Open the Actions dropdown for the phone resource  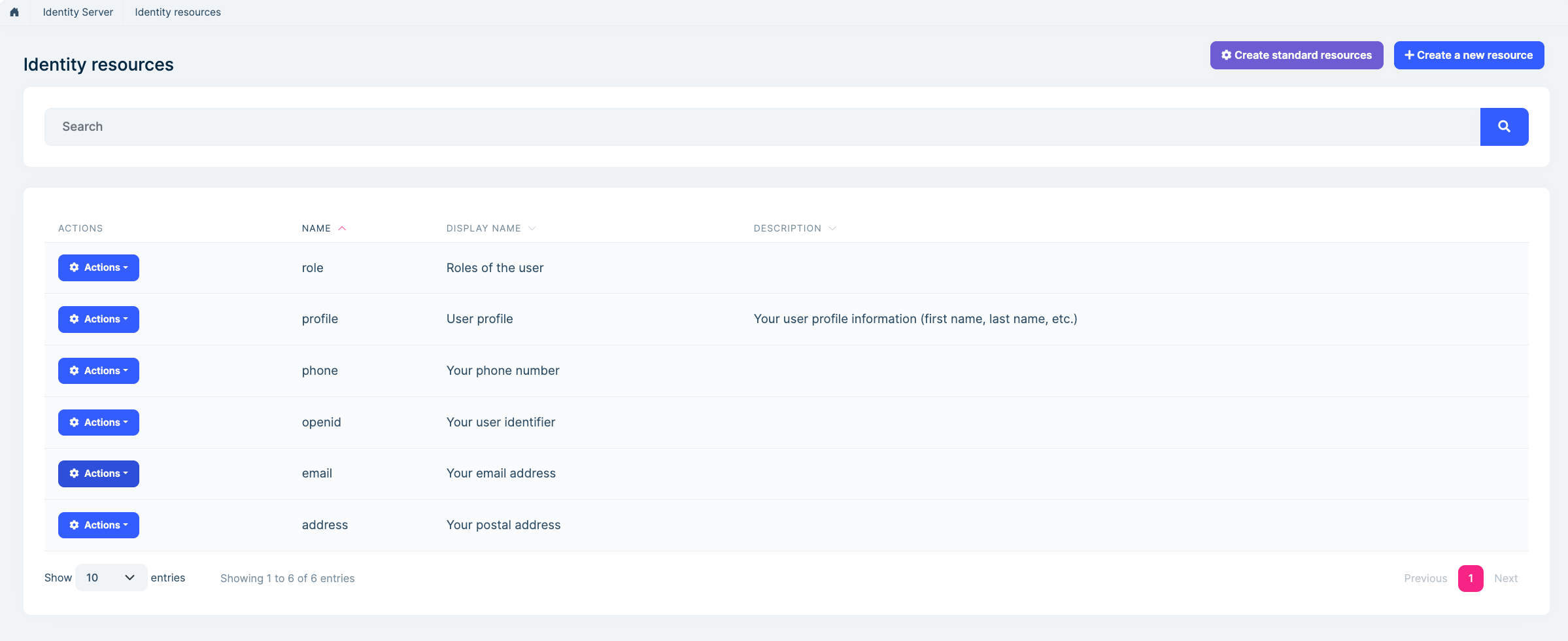tap(98, 370)
